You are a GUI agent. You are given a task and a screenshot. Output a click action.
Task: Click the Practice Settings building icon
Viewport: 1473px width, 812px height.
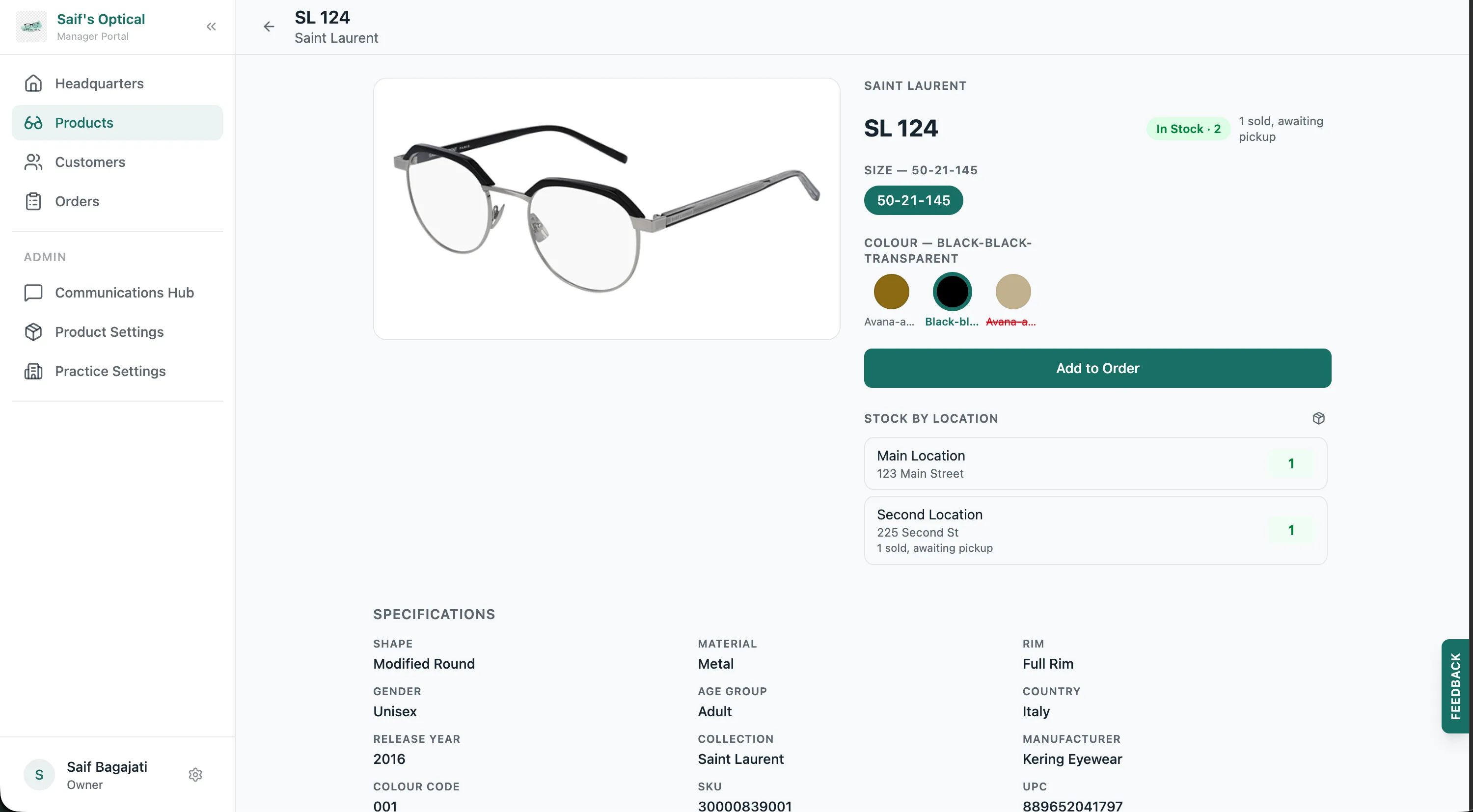[x=33, y=371]
